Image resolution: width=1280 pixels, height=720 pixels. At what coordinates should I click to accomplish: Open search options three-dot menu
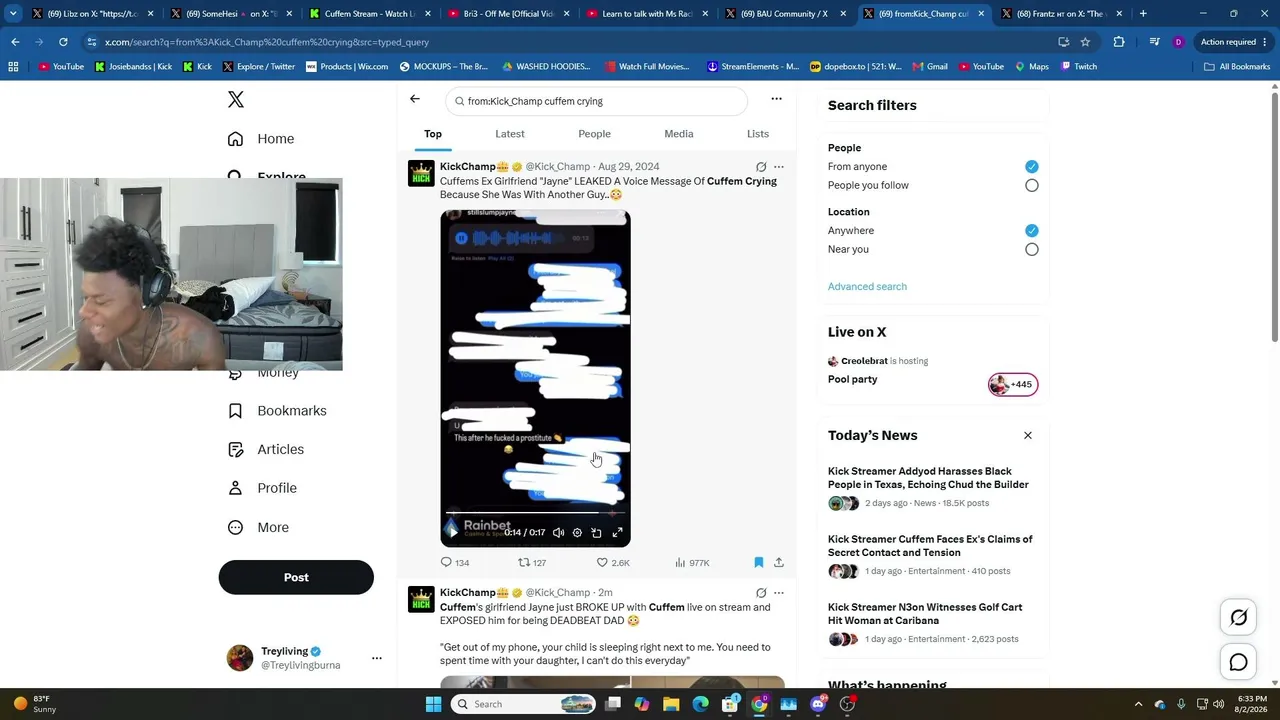tap(776, 99)
